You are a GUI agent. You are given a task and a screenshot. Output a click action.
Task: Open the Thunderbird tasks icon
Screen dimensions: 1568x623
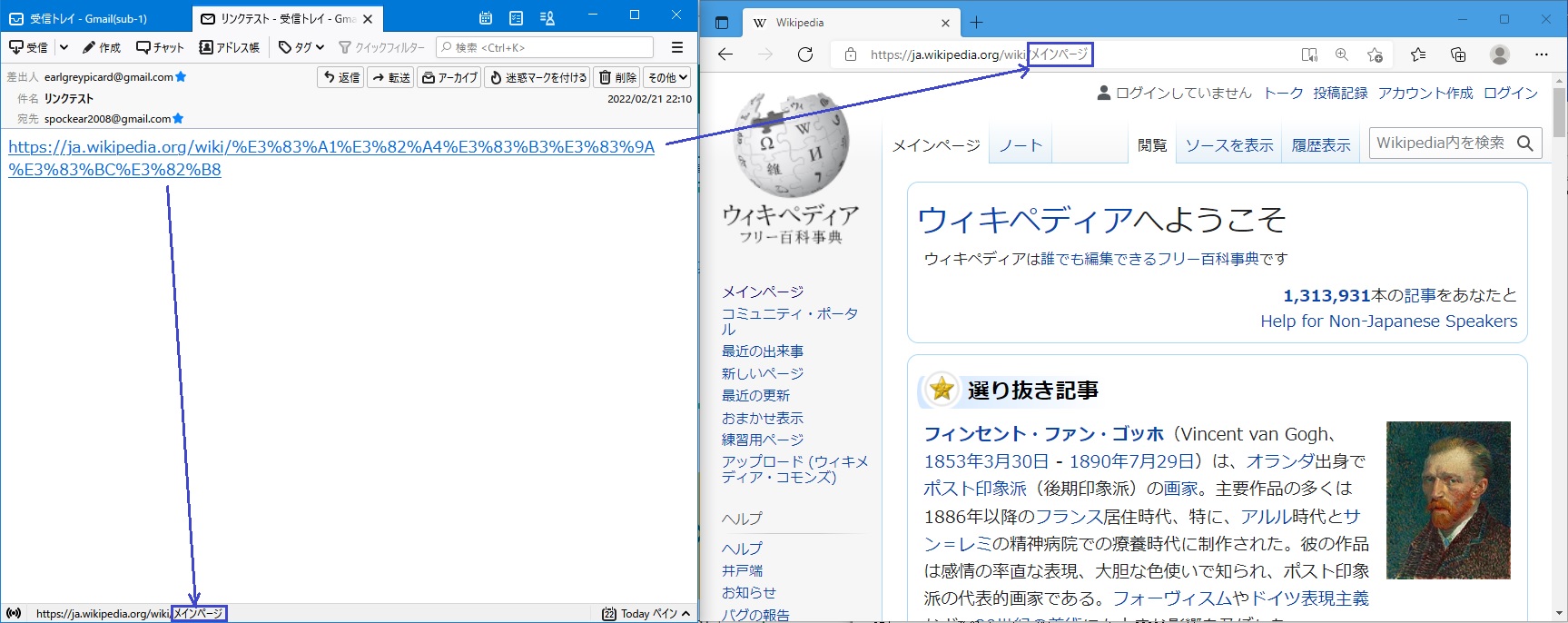[516, 17]
